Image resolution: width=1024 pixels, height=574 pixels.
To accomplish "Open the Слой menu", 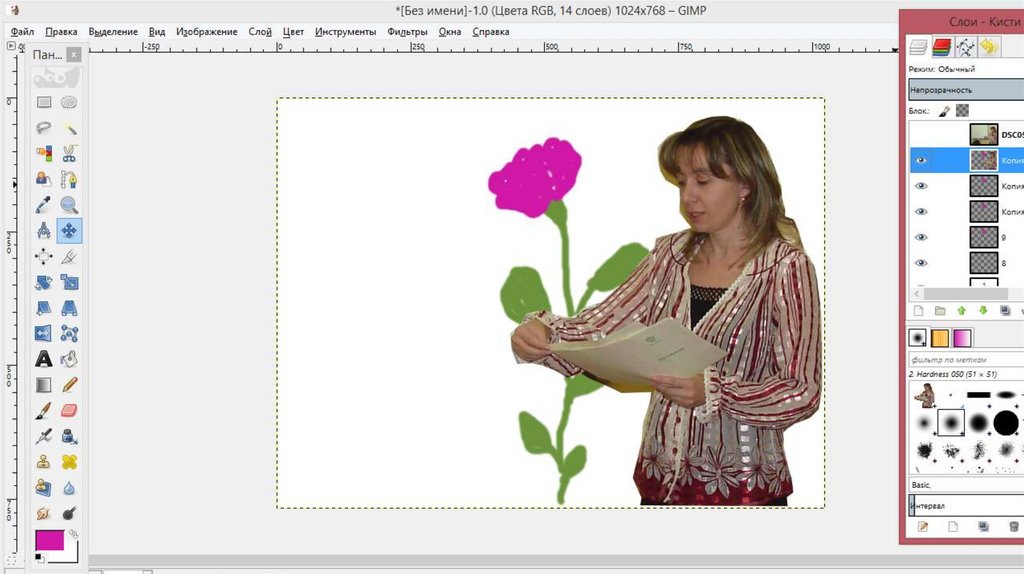I will pos(260,32).
